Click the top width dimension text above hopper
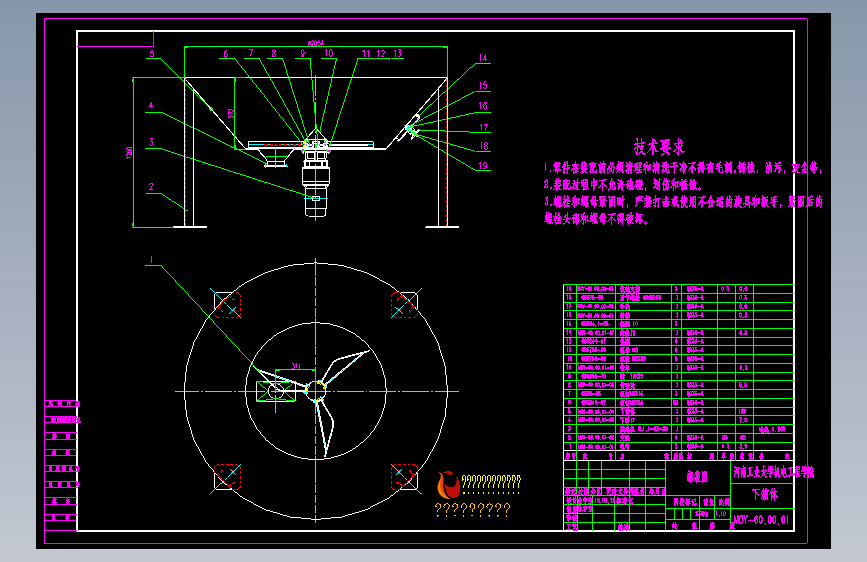This screenshot has height=562, width=867. pos(316,43)
